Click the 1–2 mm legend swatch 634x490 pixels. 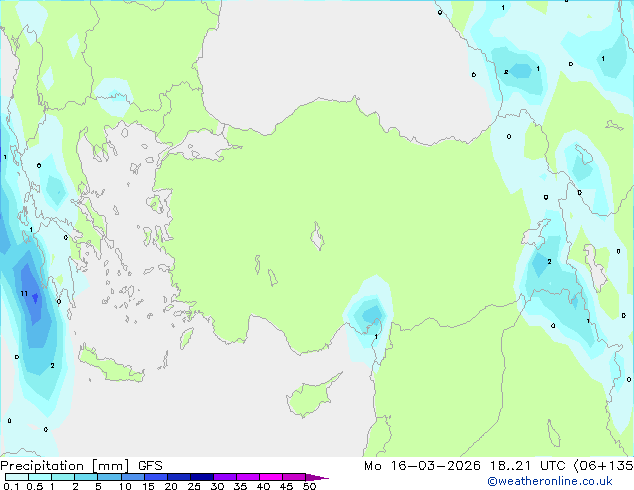pyautogui.click(x=63, y=477)
